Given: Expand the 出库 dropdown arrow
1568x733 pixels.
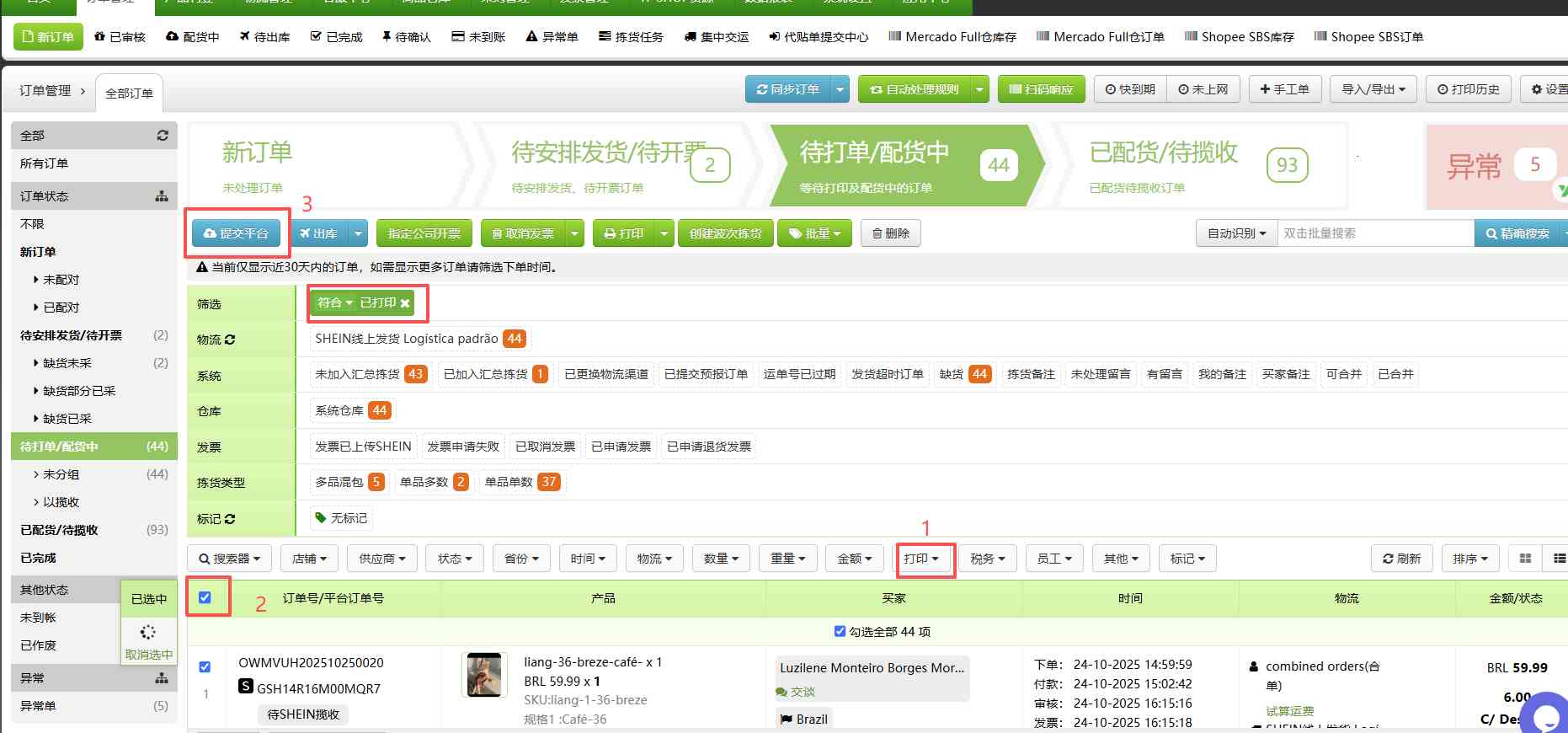Looking at the screenshot, I should click(x=358, y=233).
